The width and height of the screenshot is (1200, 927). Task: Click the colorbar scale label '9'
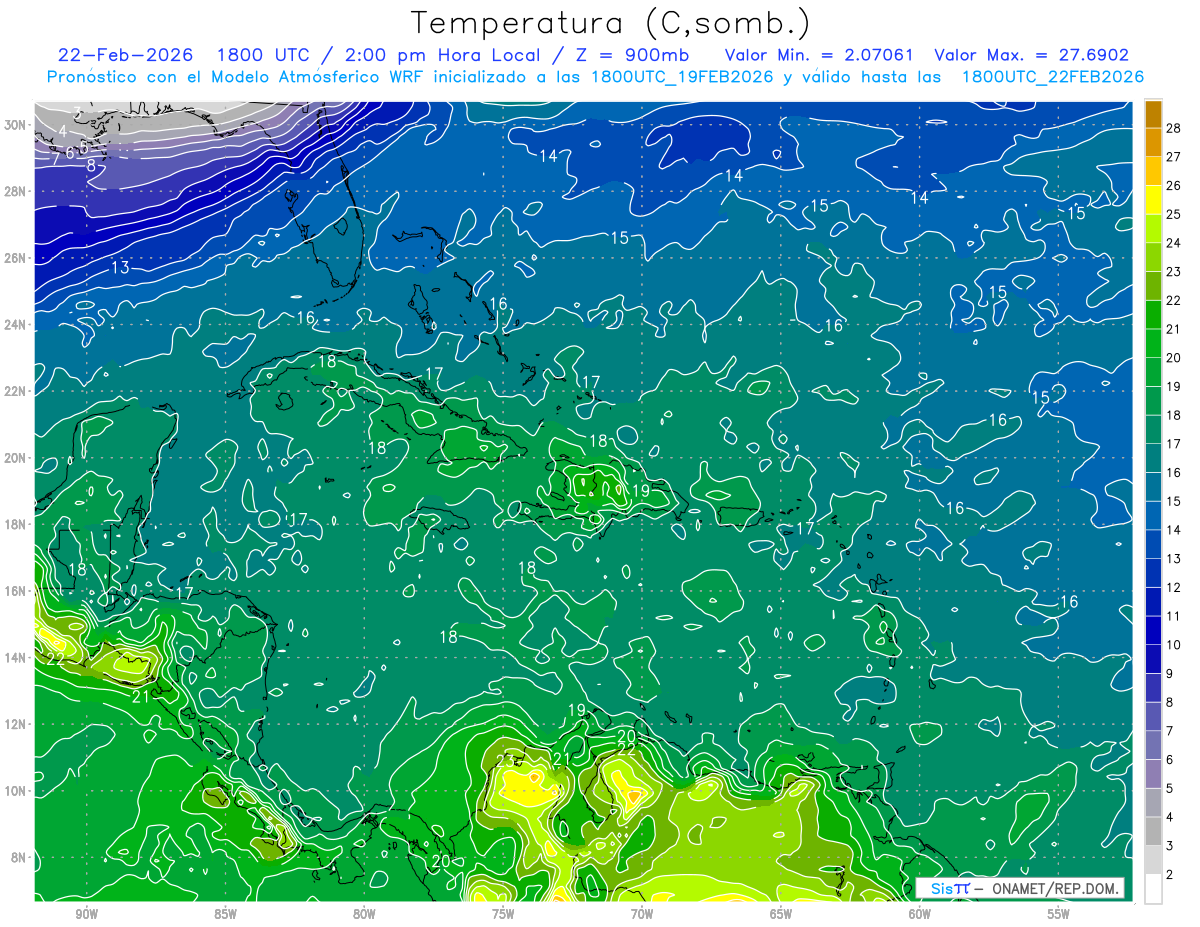[x=1169, y=674]
